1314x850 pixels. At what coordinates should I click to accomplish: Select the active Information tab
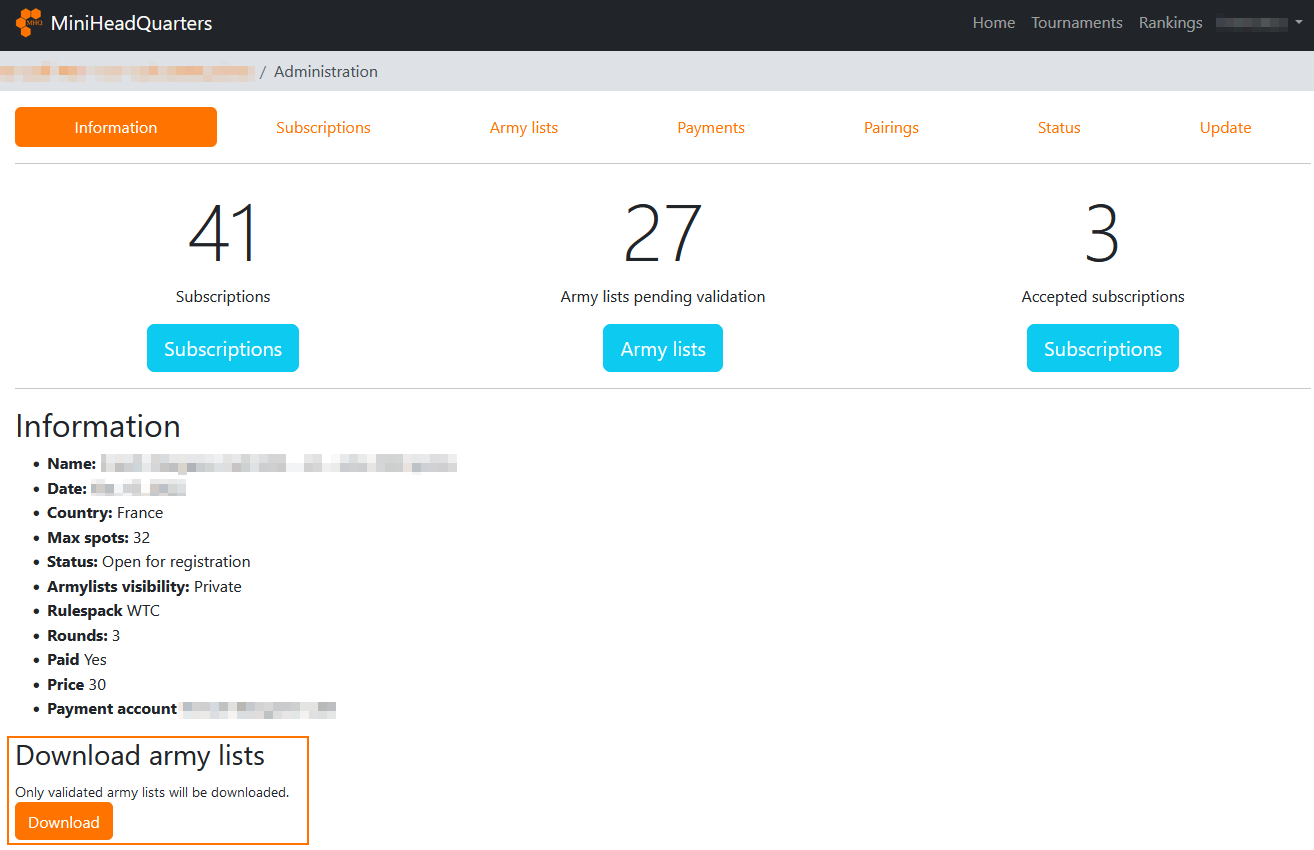116,128
